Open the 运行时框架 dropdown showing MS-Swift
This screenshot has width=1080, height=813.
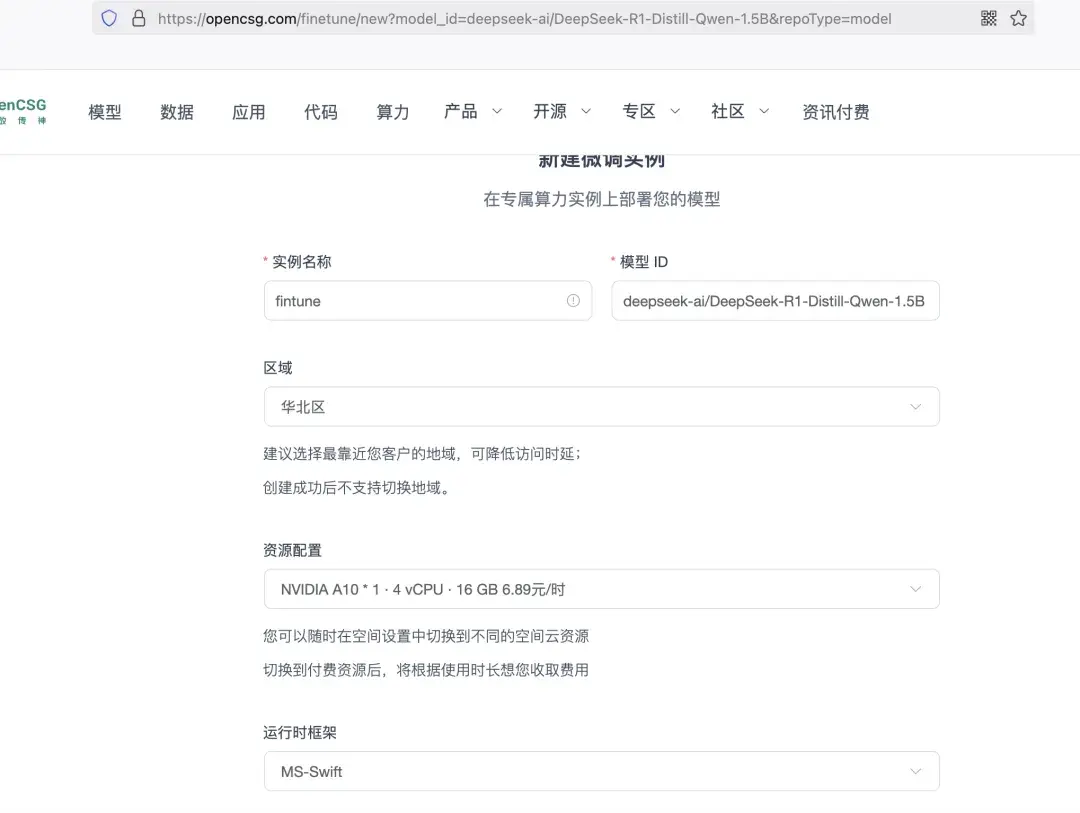pyautogui.click(x=600, y=771)
